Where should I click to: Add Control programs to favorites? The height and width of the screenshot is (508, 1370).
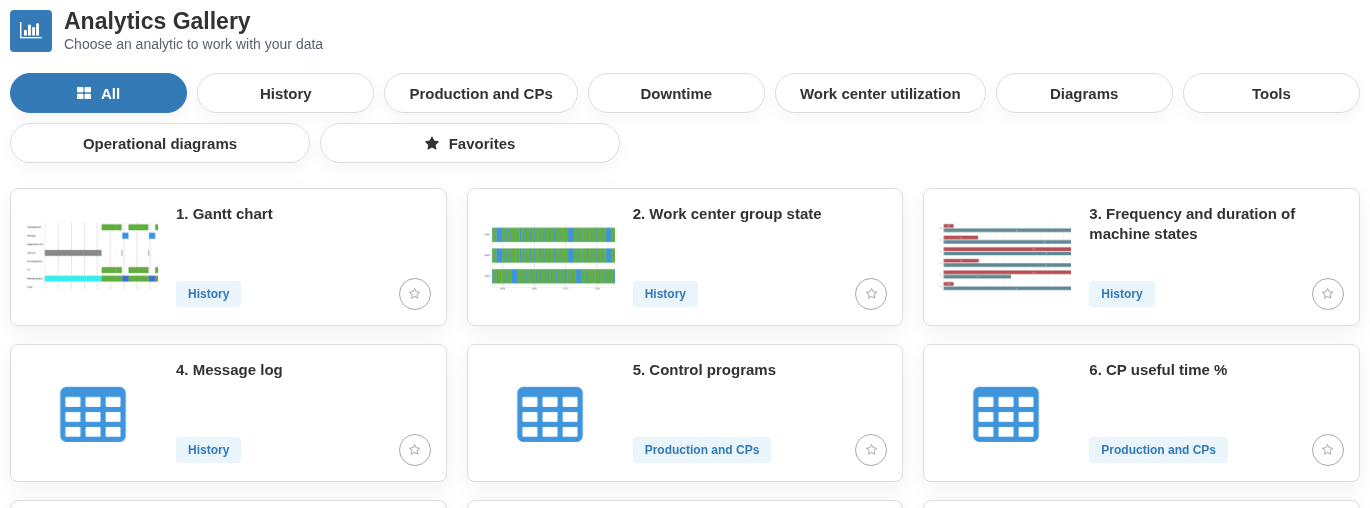(871, 450)
